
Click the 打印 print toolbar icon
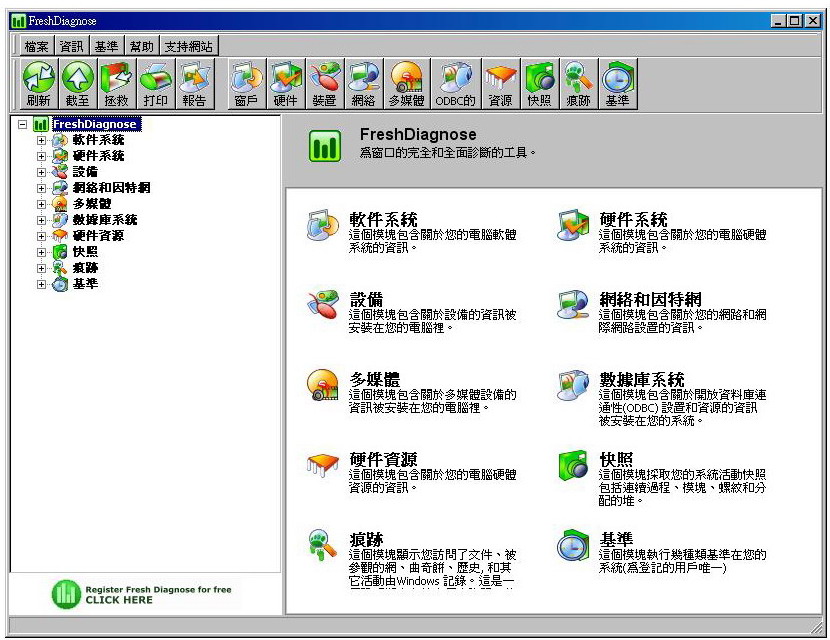click(x=155, y=84)
